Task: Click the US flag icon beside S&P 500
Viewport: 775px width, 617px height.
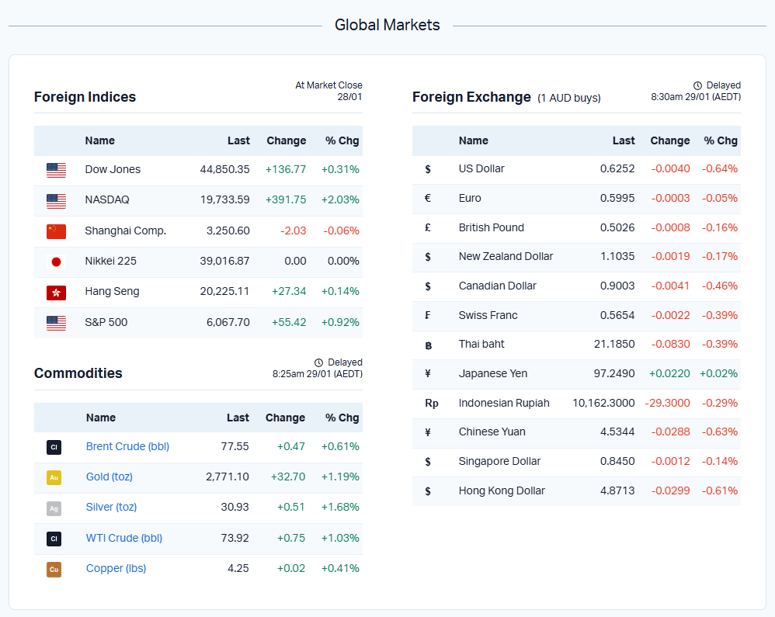Action: click(56, 323)
